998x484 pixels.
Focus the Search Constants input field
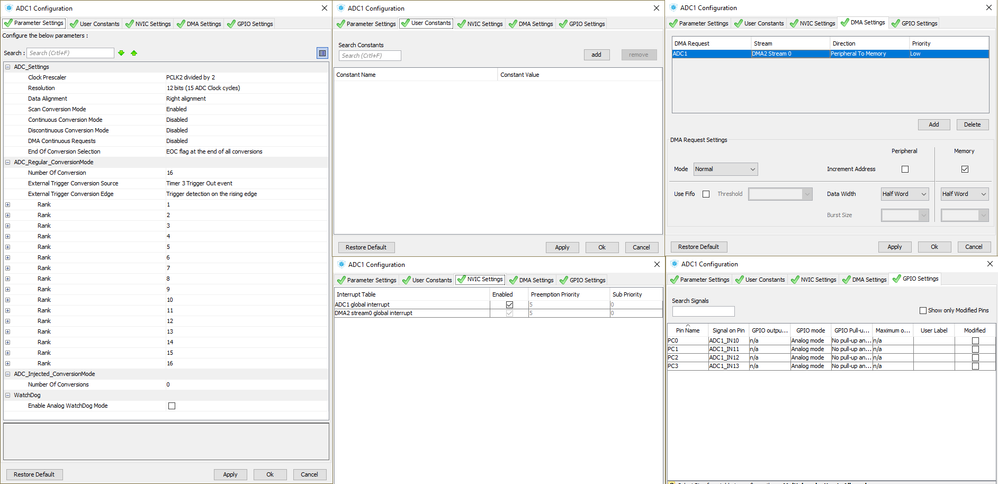pos(370,55)
